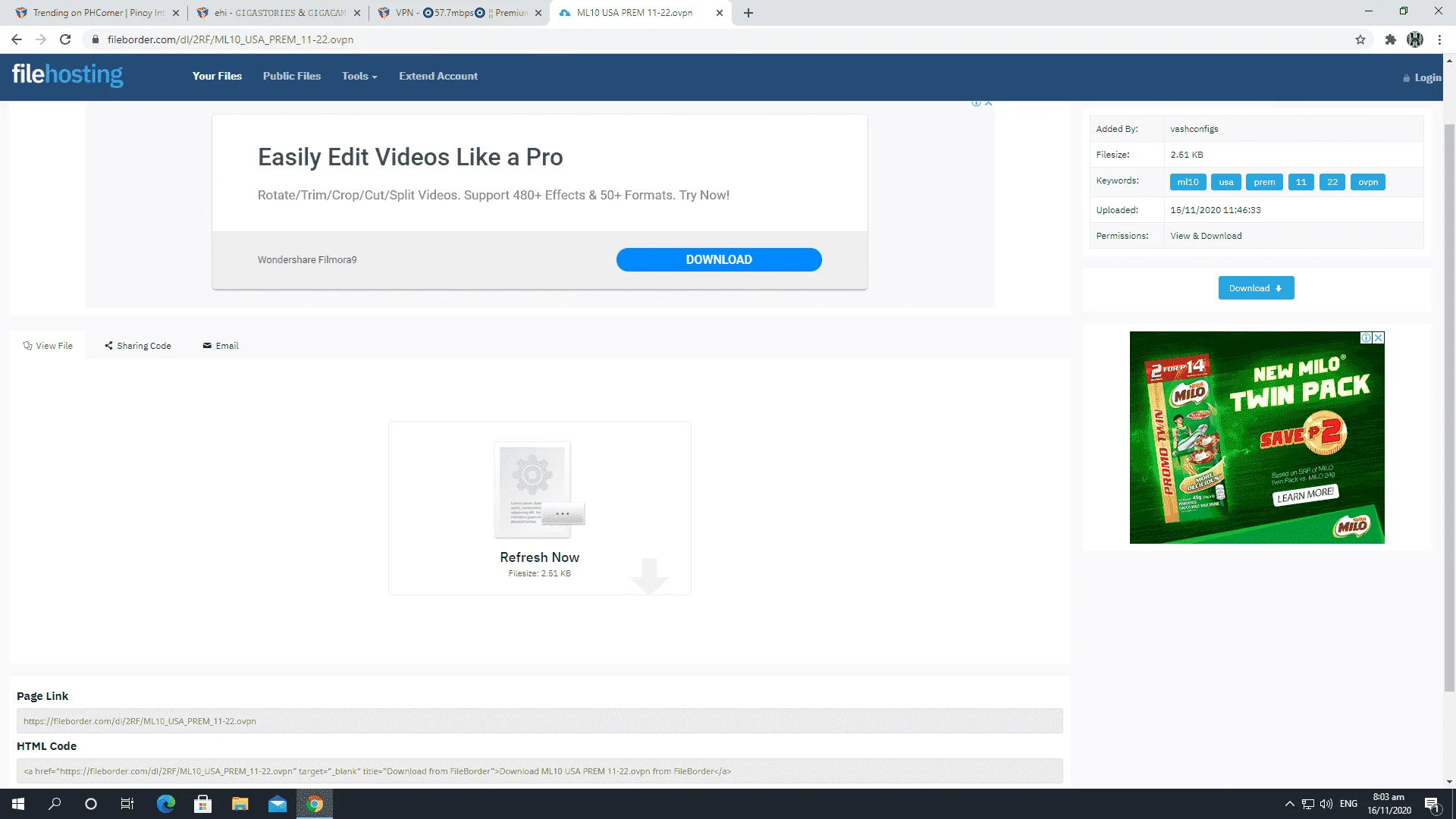
Task: Click the address bar URL
Action: point(231,39)
